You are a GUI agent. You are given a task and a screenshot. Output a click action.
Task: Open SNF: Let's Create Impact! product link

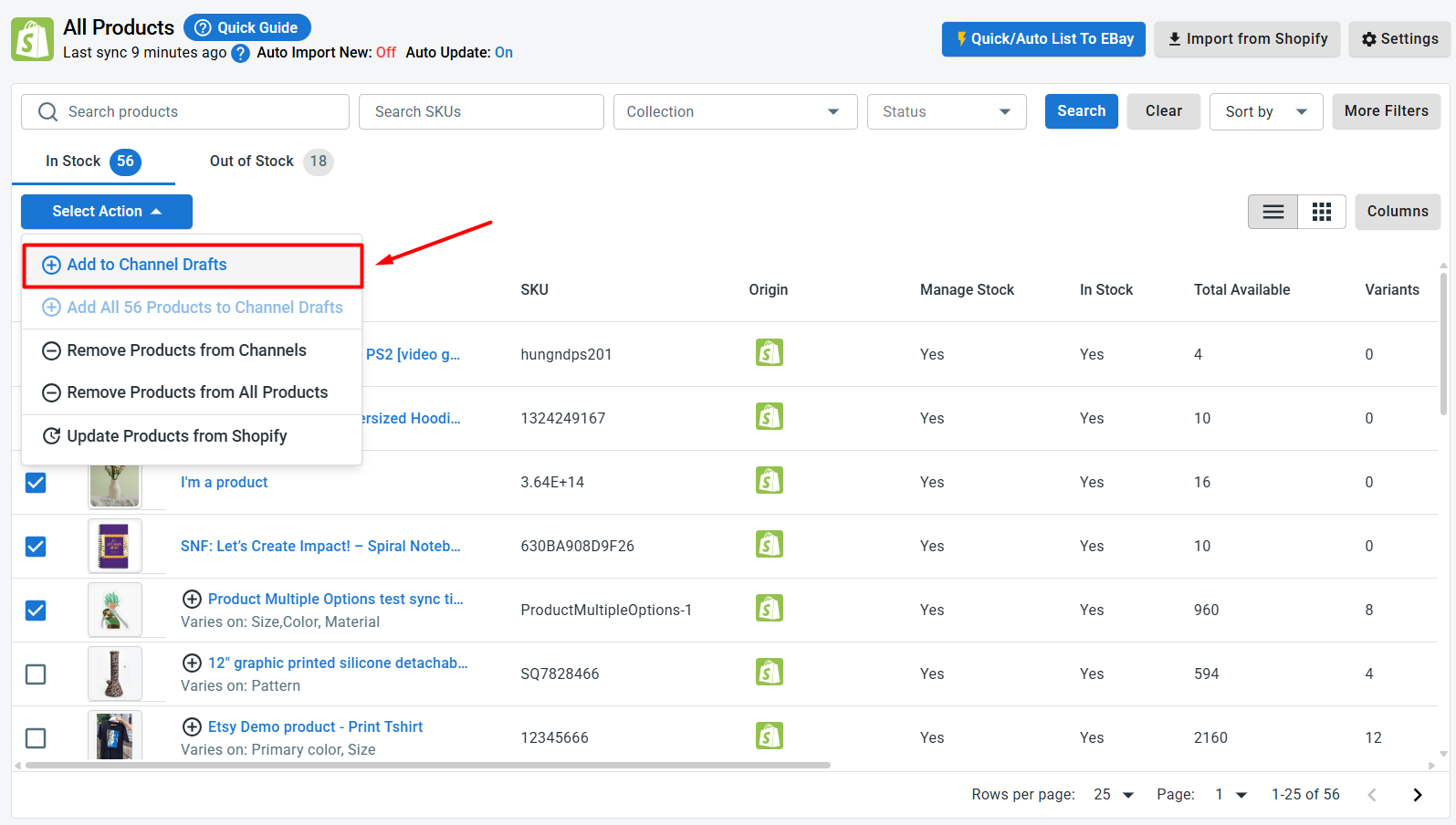pos(320,547)
